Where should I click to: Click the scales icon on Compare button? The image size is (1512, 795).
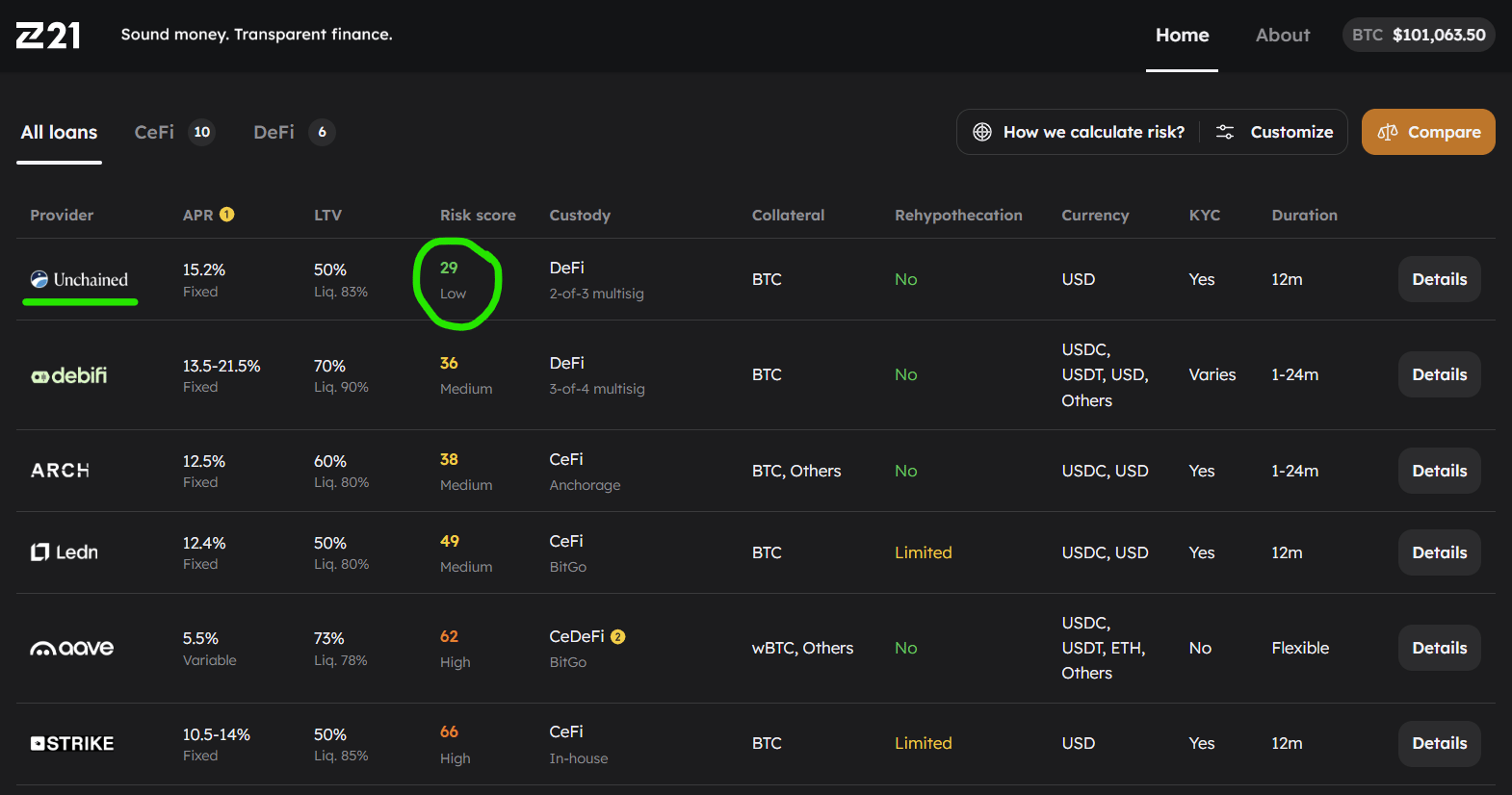point(1388,132)
